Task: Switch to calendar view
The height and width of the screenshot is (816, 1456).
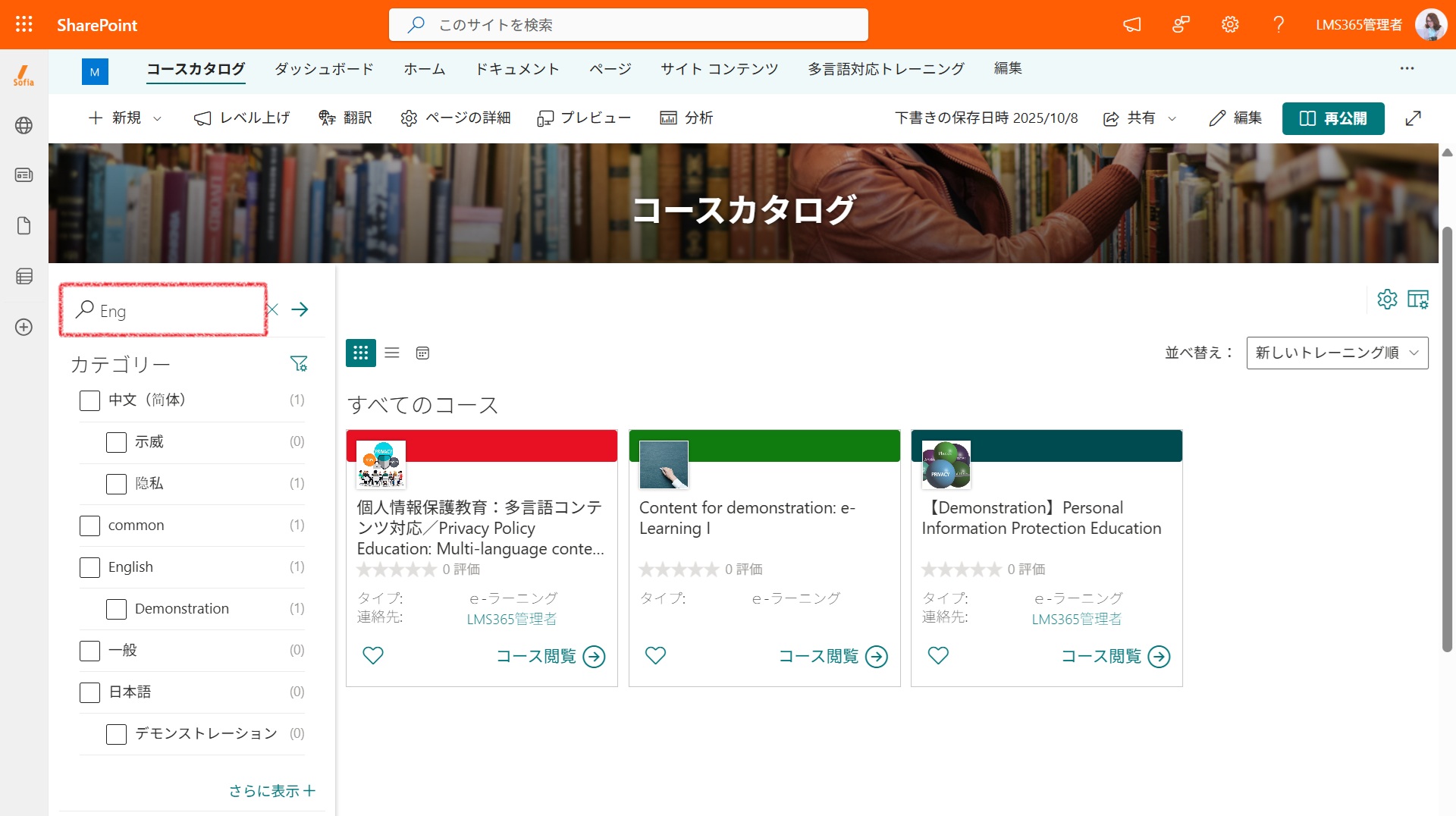Action: coord(423,353)
